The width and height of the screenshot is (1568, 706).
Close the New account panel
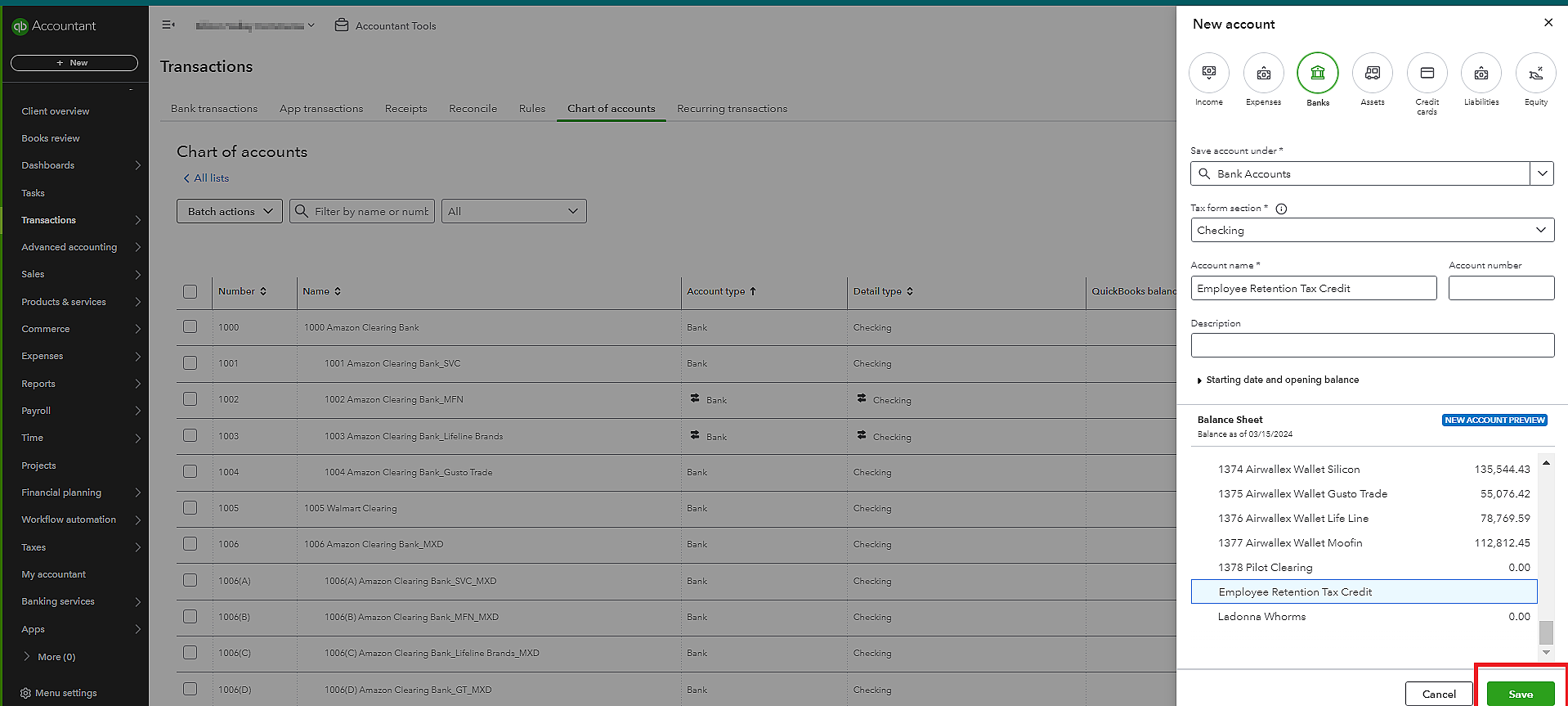pyautogui.click(x=1548, y=23)
